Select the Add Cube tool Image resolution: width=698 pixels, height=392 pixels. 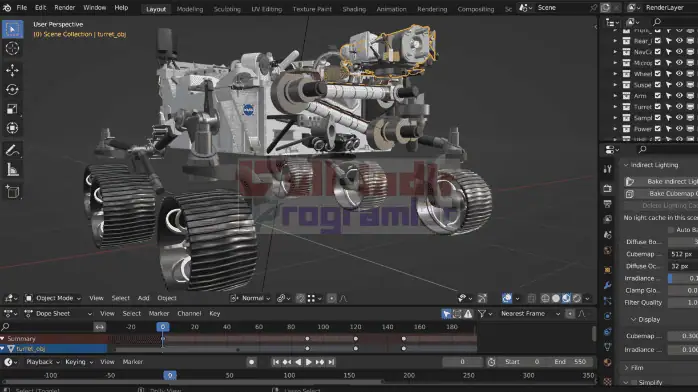(12, 192)
